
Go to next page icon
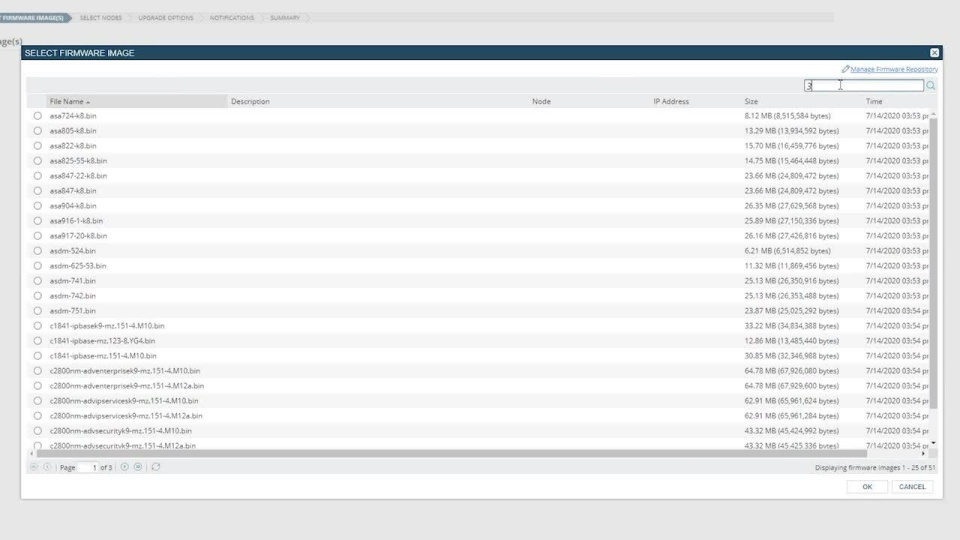point(124,467)
